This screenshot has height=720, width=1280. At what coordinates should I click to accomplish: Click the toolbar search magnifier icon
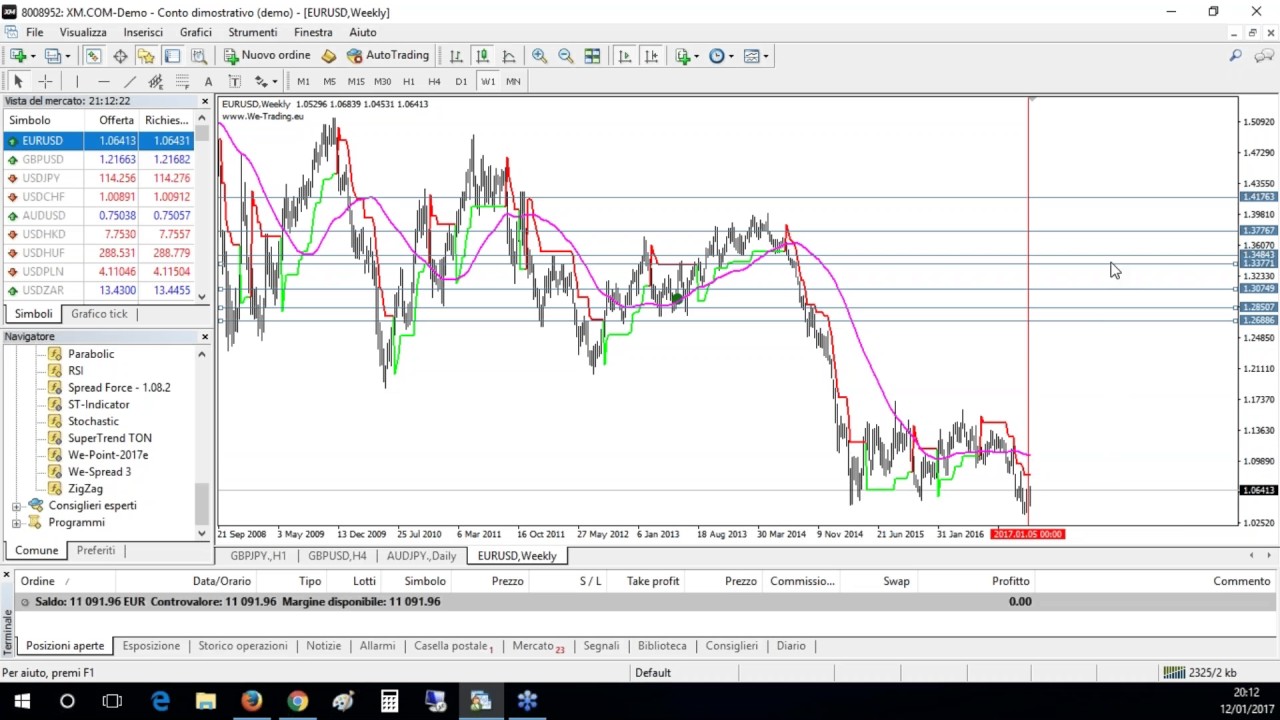point(1236,56)
